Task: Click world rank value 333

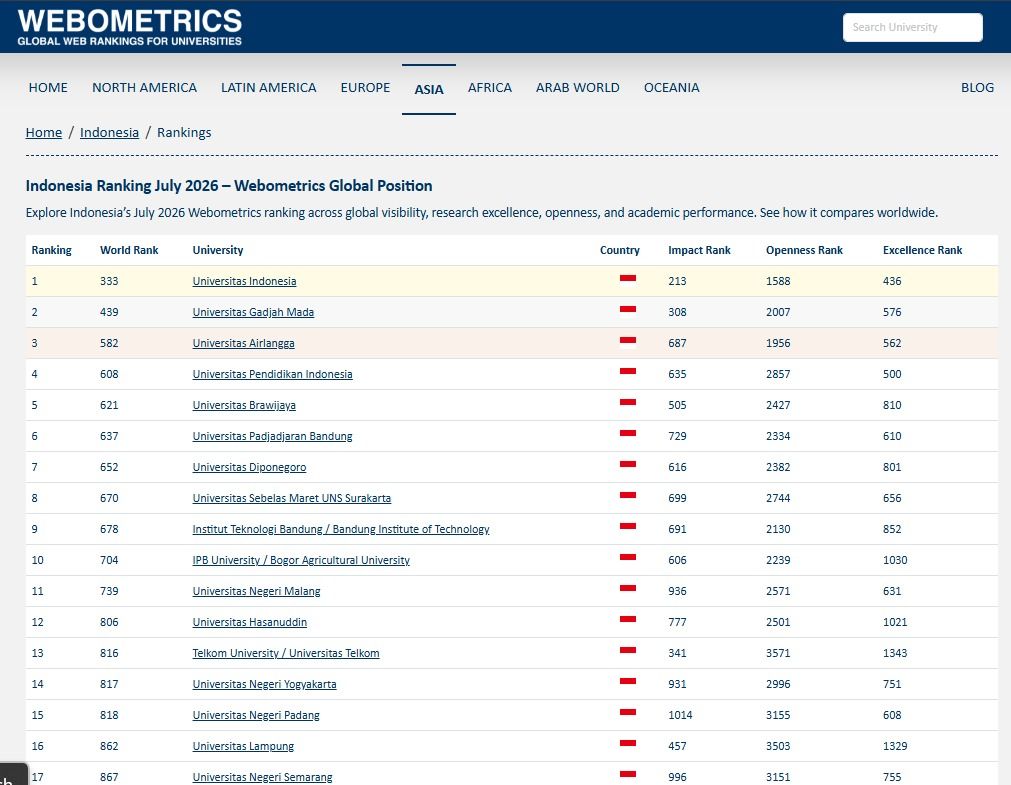Action: 109,281
